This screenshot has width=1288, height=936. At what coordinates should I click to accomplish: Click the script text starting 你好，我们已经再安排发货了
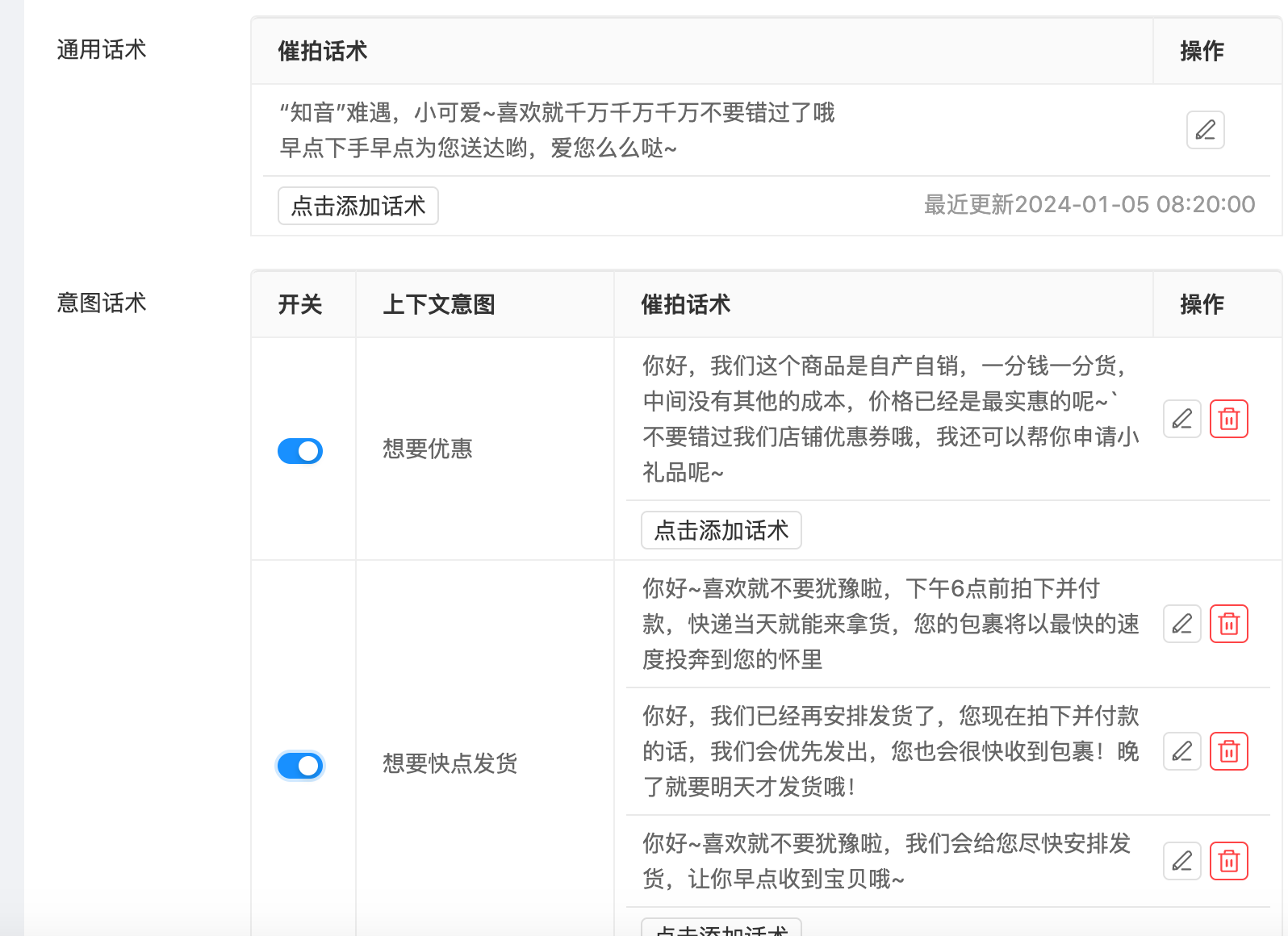[891, 751]
